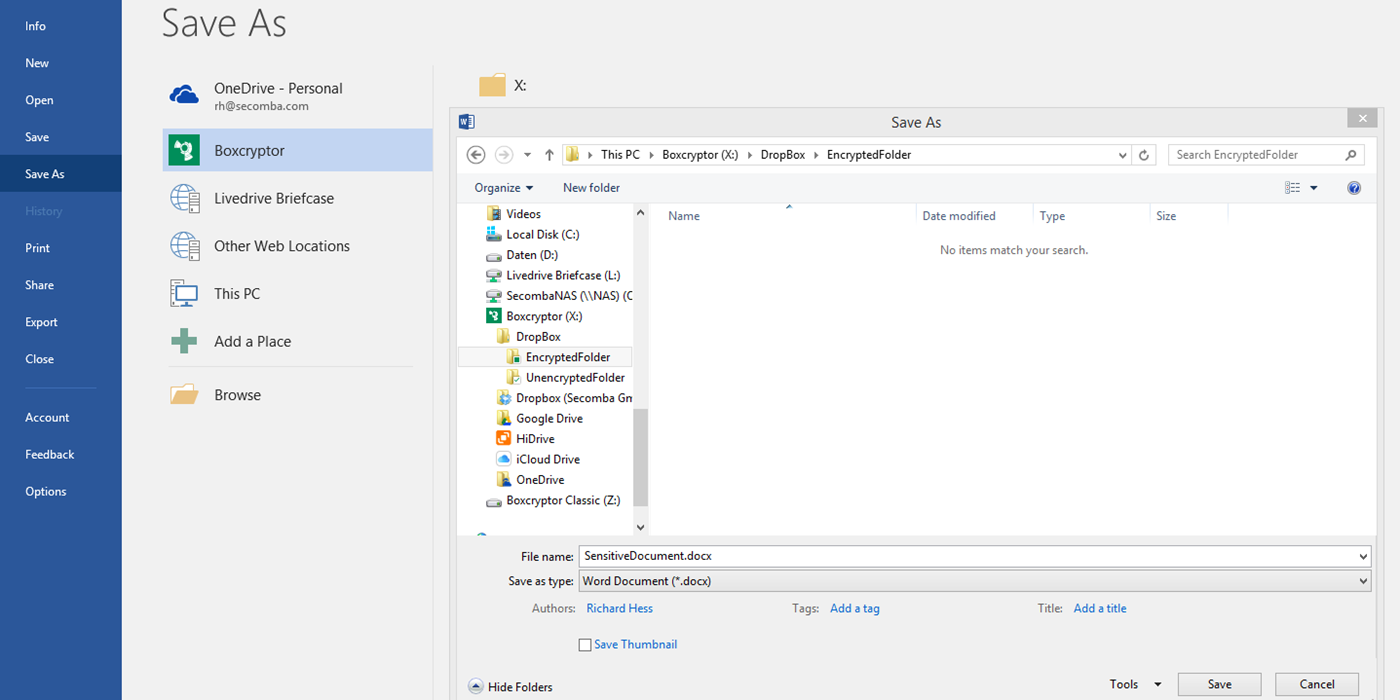The image size is (1400, 700).
Task: Click the Other Web Locations globe icon
Action: 185,246
